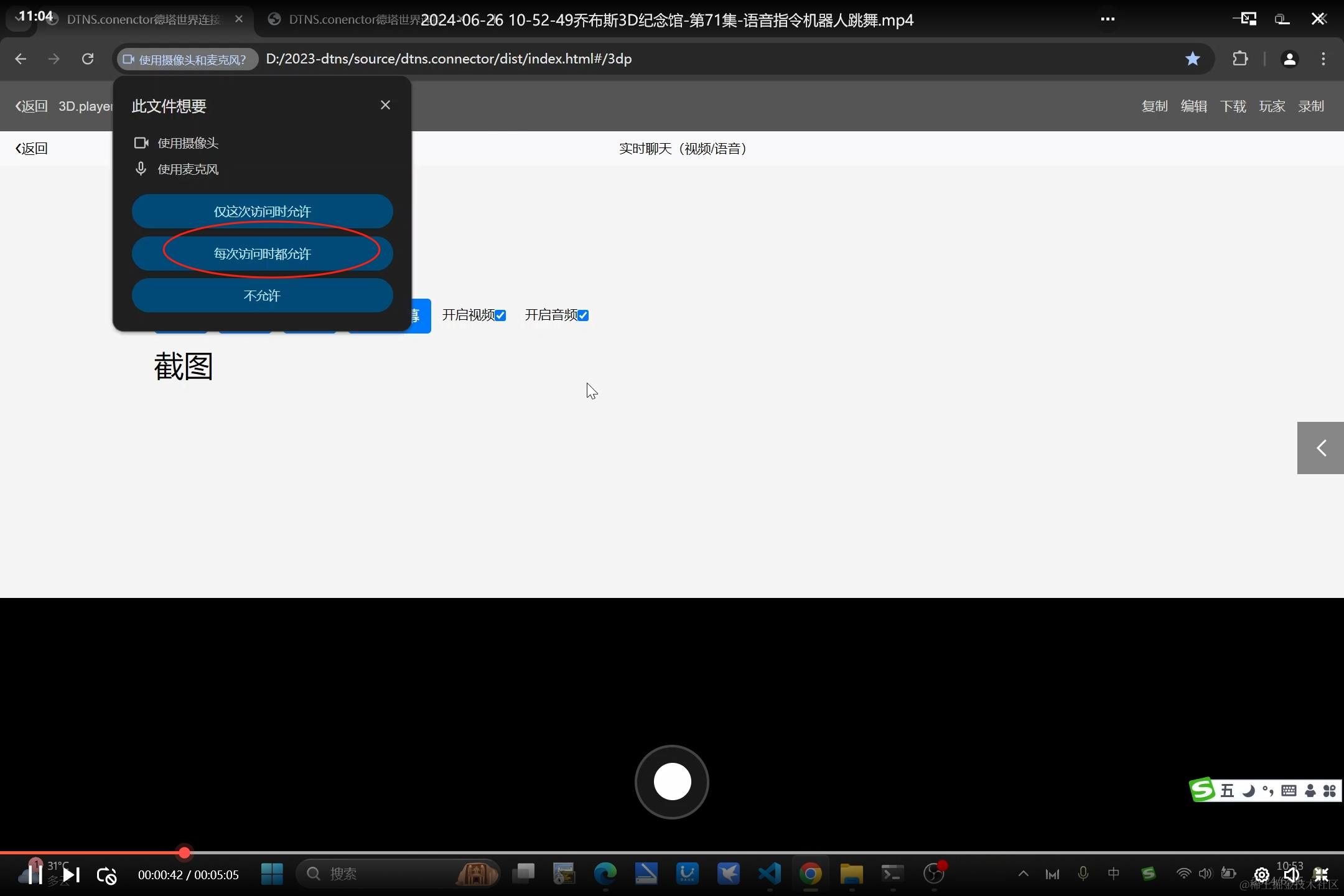Open the player settings gear icon
Image resolution: width=1344 pixels, height=896 pixels.
pyautogui.click(x=1261, y=875)
